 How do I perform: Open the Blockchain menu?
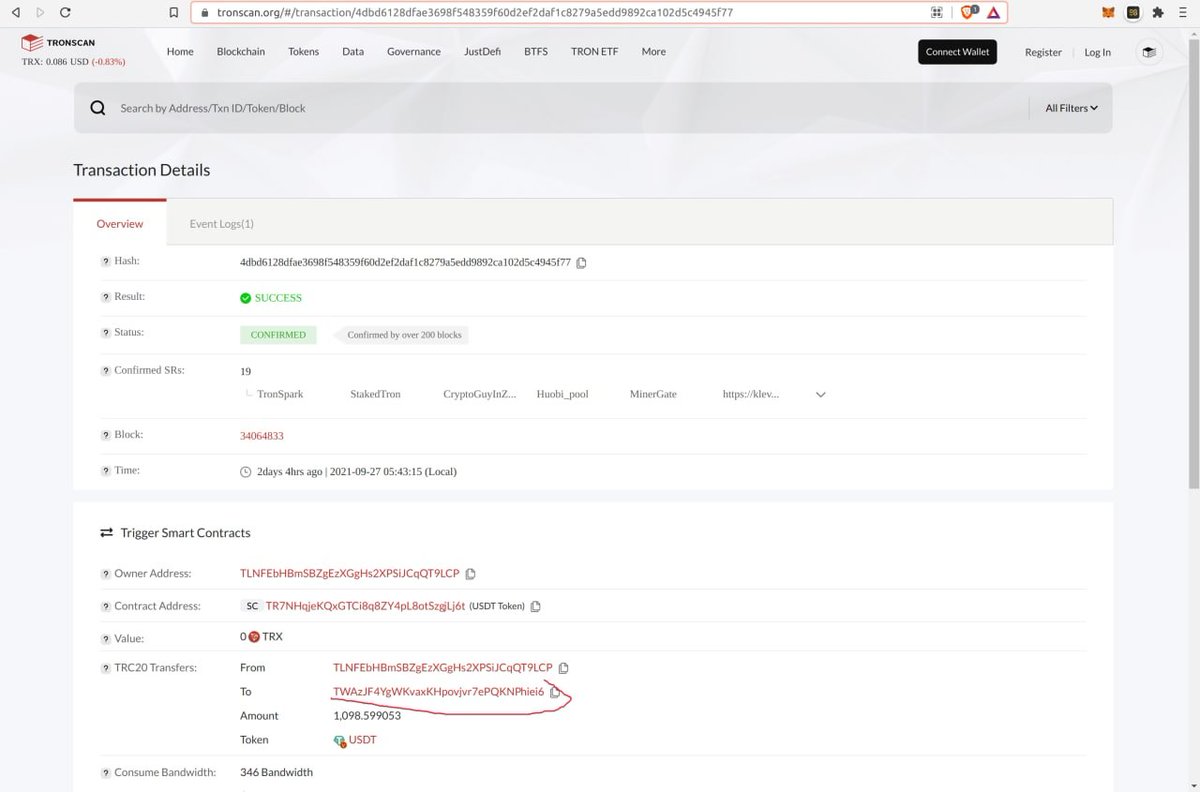point(241,52)
